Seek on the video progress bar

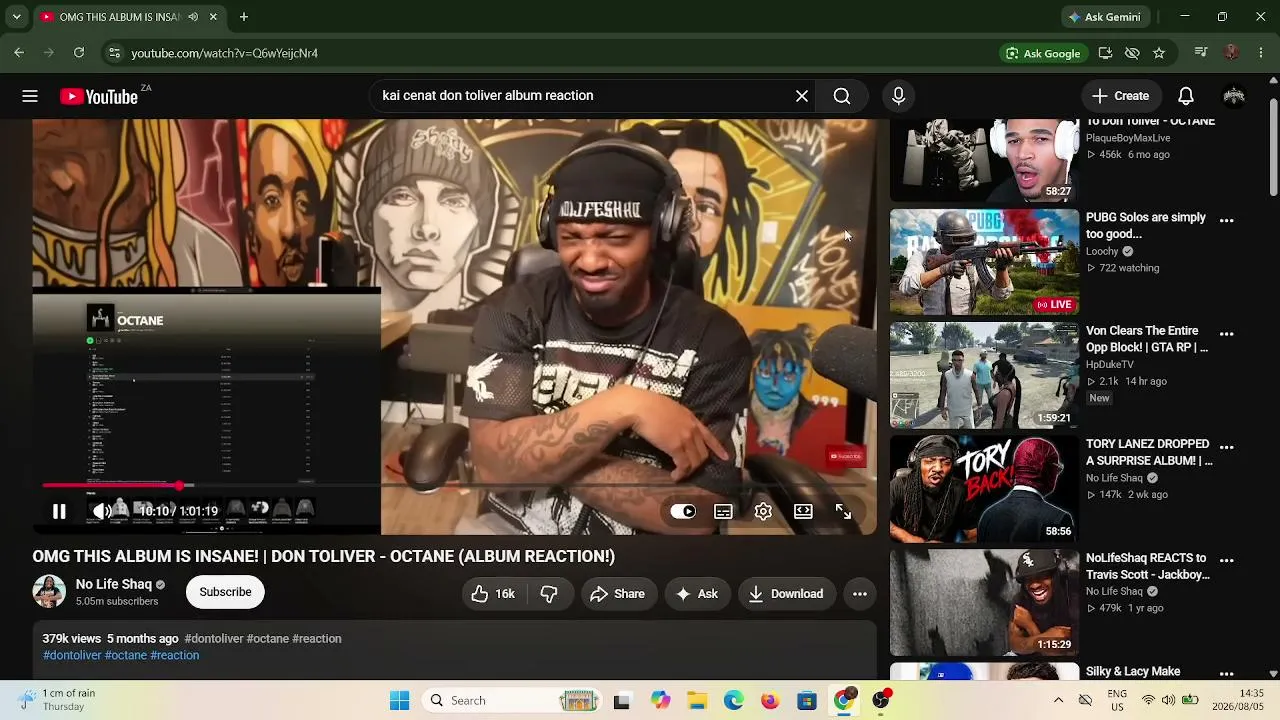point(454,486)
